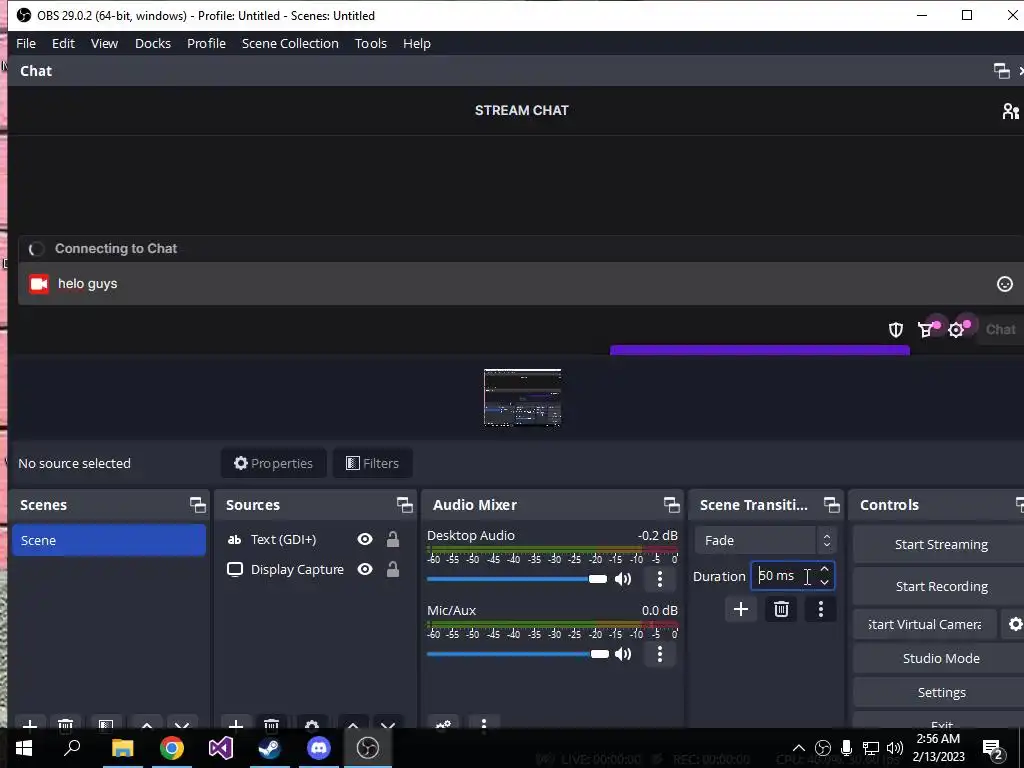1024x768 pixels.
Task: Open the Tools menu
Action: click(371, 44)
